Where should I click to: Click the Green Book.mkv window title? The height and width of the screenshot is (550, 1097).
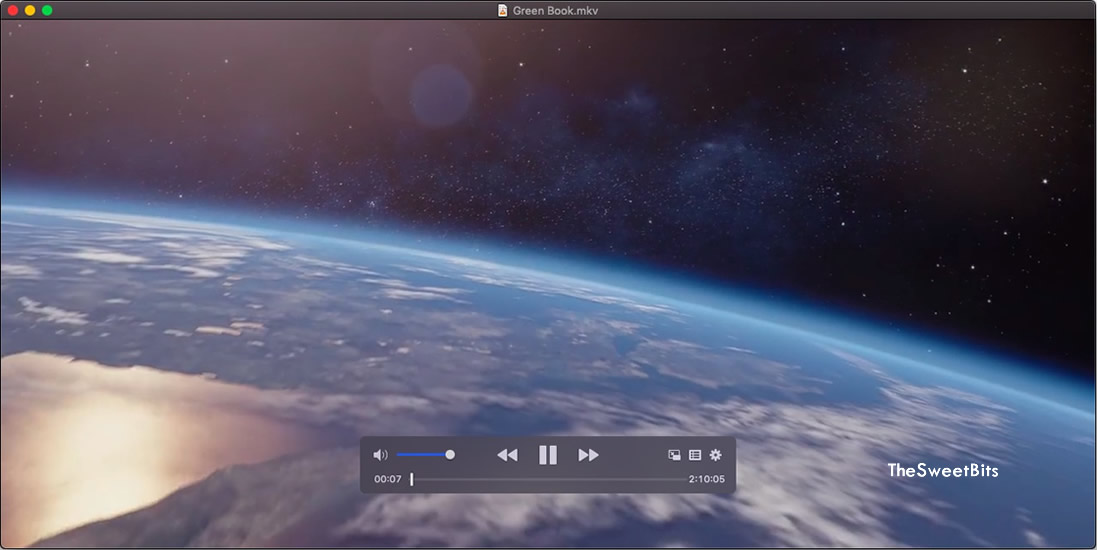555,10
